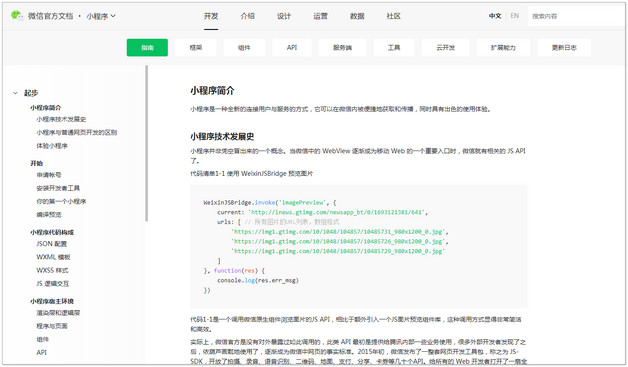Viewport: 628px width, 367px height.
Task: Open JS 逻辑交互 sidebar link
Action: pyautogui.click(x=53, y=284)
